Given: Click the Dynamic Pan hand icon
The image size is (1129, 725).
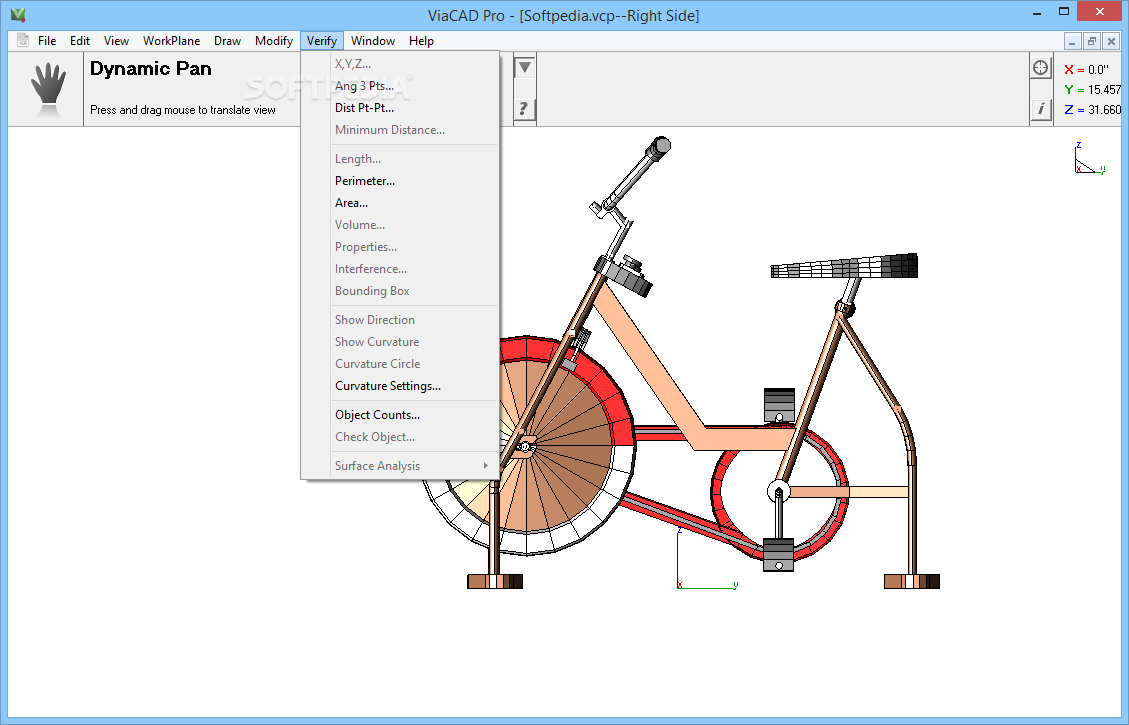Looking at the screenshot, I should pos(48,89).
